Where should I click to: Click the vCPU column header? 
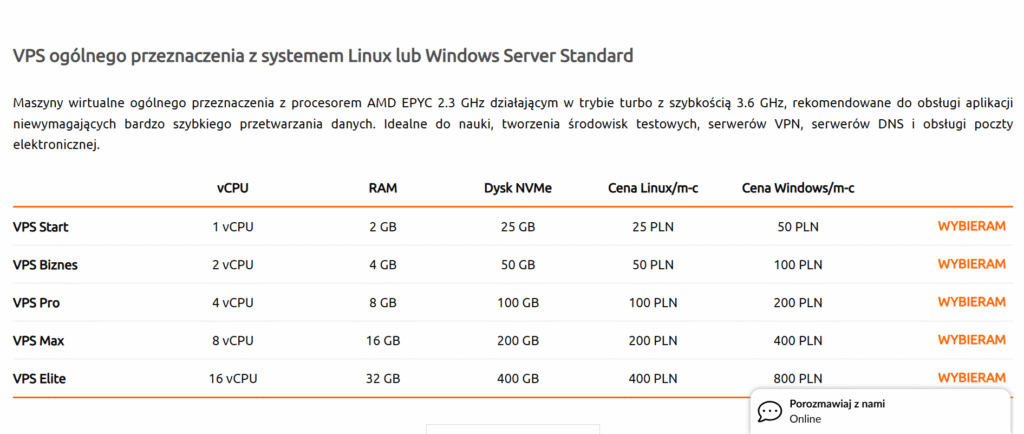tap(233, 187)
